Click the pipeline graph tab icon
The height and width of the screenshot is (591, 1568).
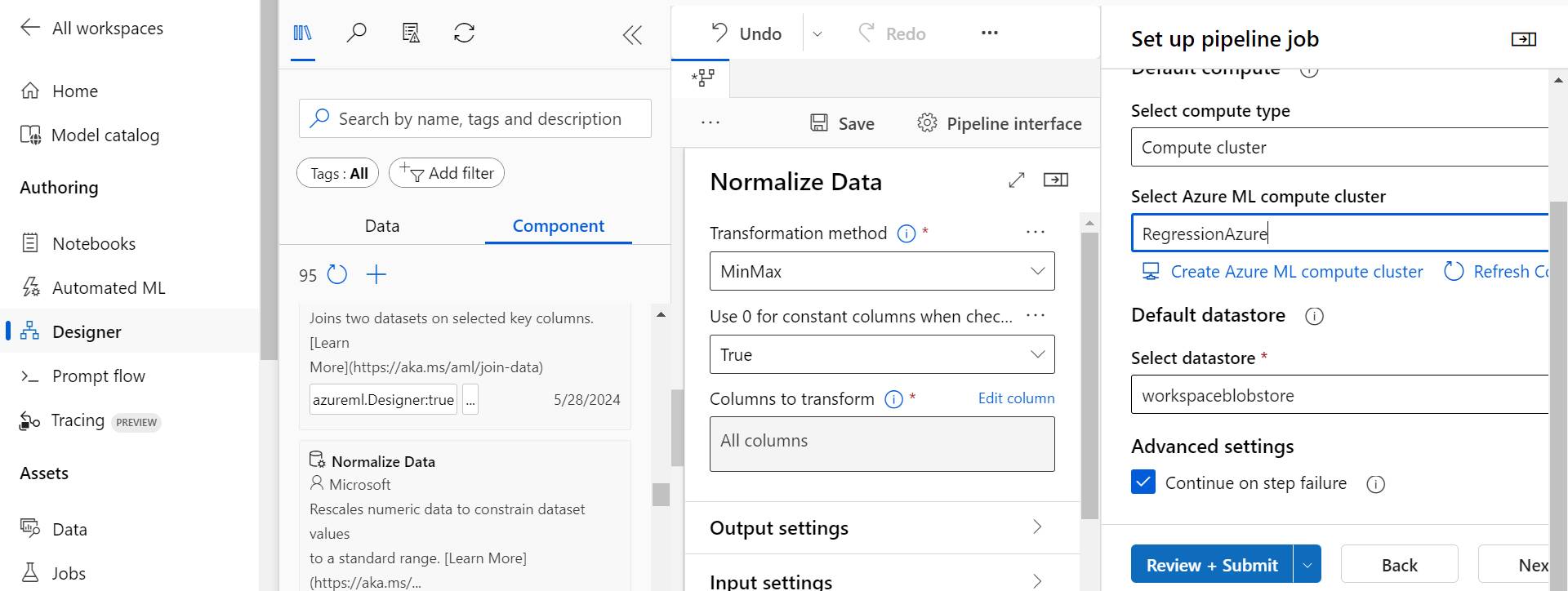point(702,78)
